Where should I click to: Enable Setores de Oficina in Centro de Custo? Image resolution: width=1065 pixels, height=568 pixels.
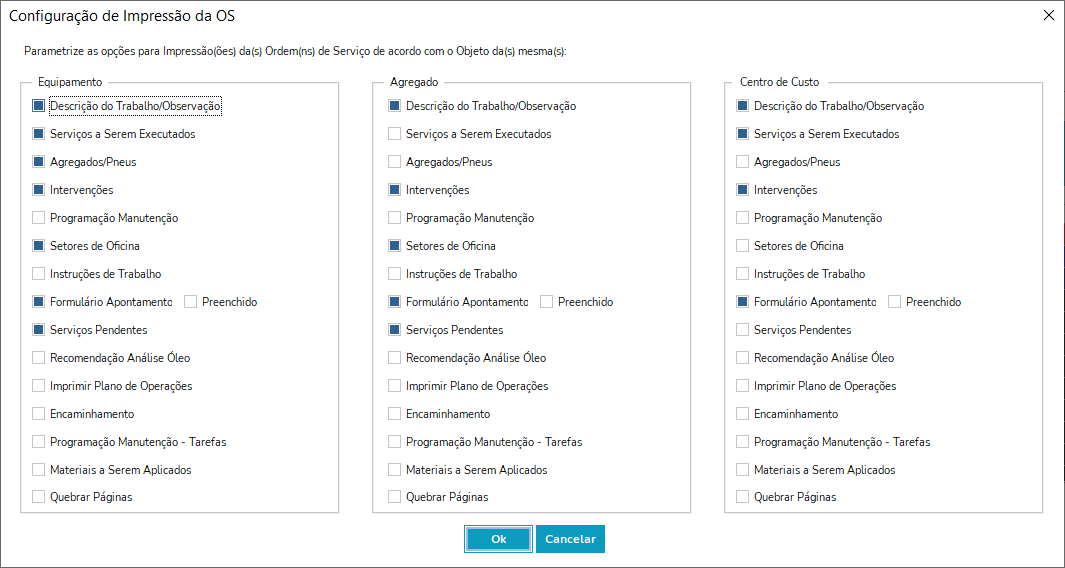[x=743, y=246]
